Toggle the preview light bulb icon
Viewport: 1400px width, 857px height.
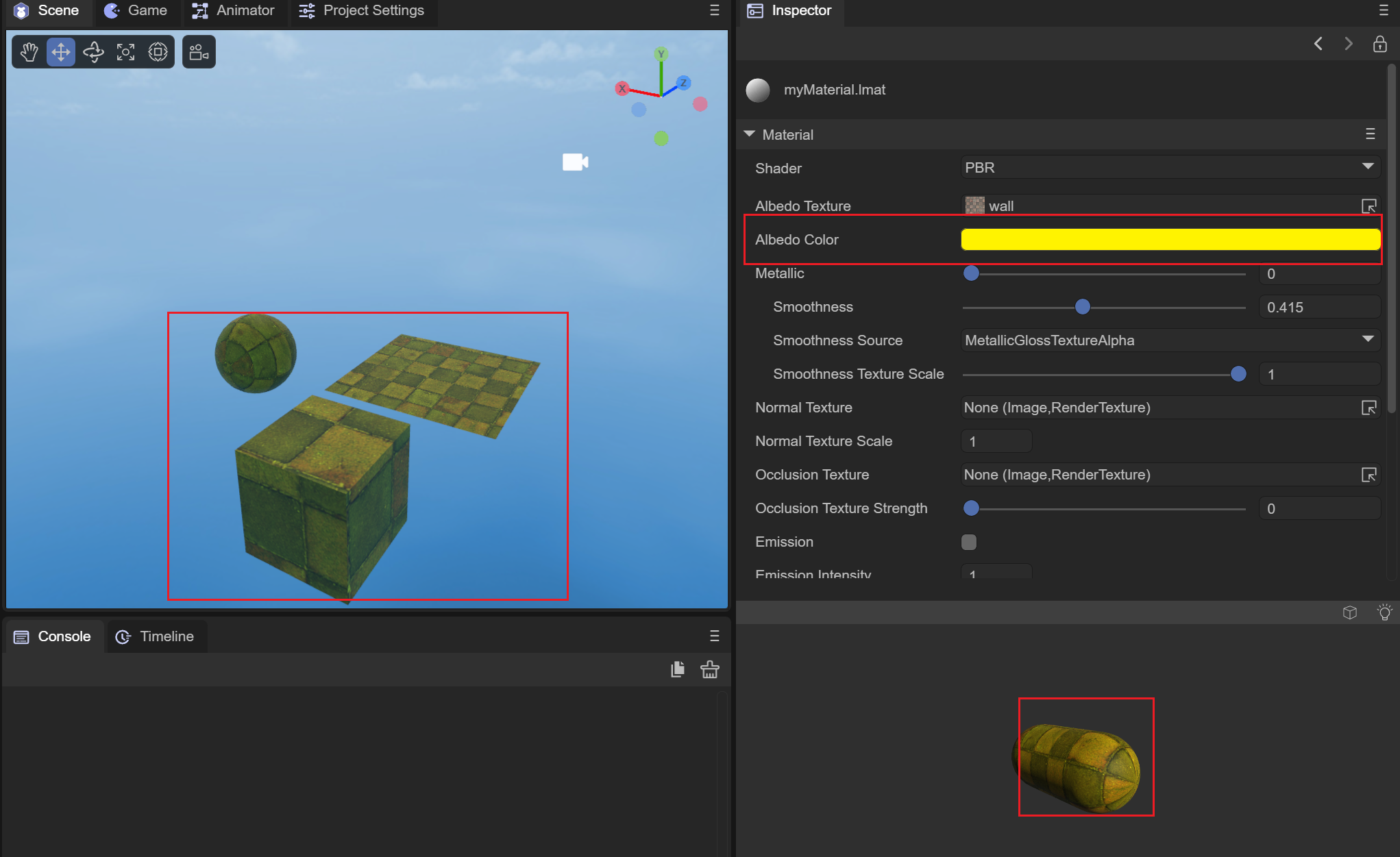coord(1384,612)
